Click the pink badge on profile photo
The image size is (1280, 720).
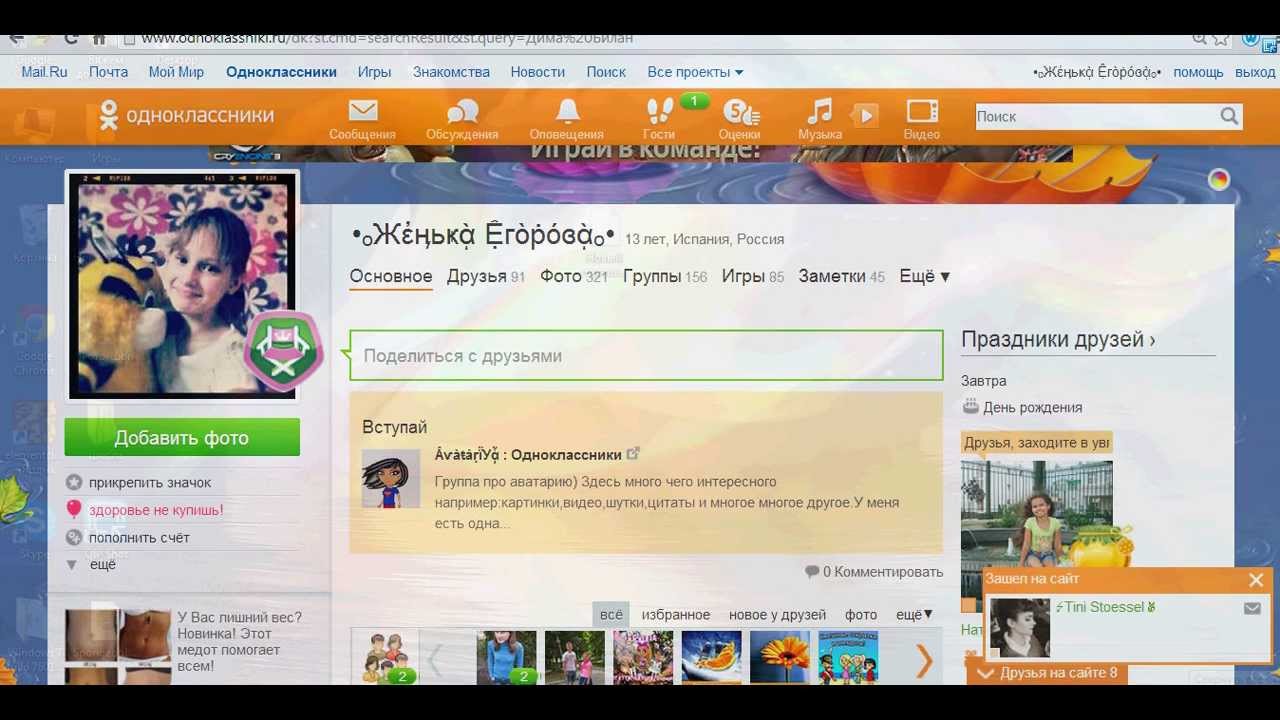click(x=283, y=351)
